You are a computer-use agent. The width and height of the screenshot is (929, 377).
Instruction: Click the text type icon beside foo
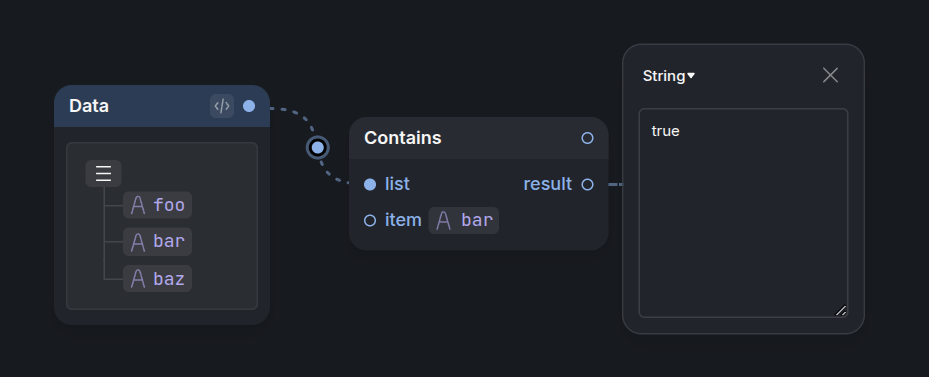point(138,205)
